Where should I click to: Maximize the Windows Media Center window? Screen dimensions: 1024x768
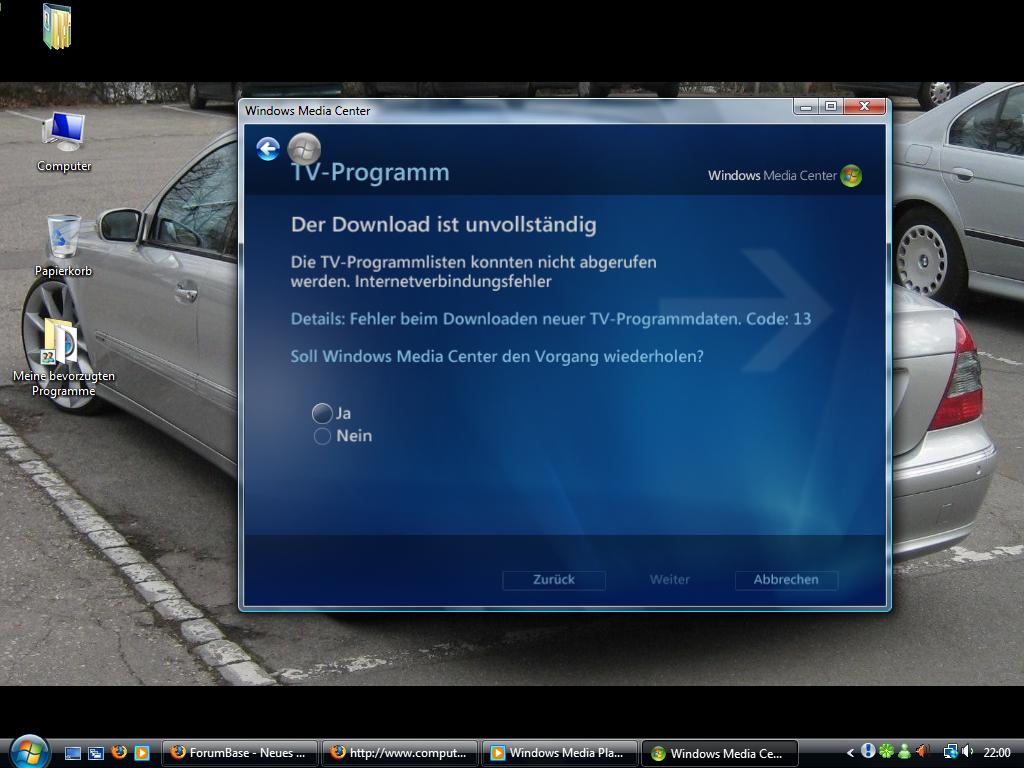[831, 106]
